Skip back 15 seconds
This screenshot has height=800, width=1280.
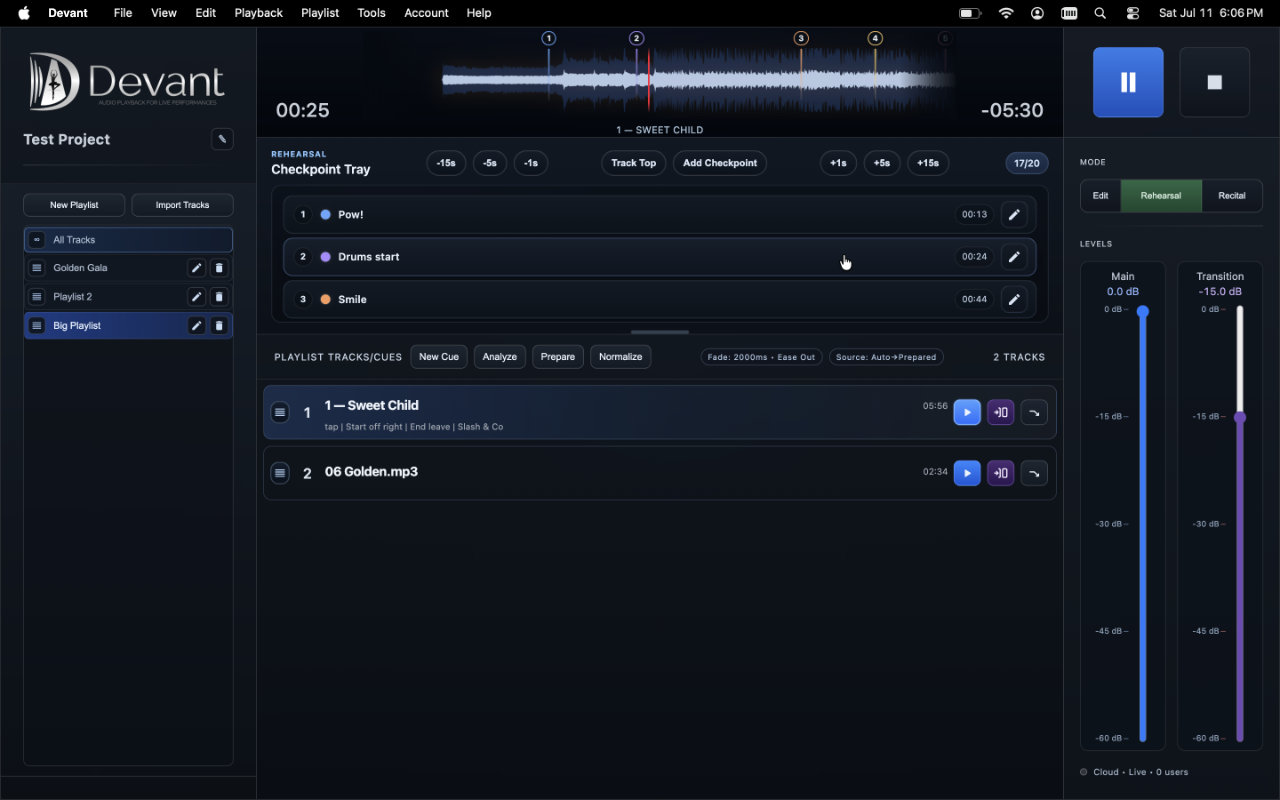446,163
